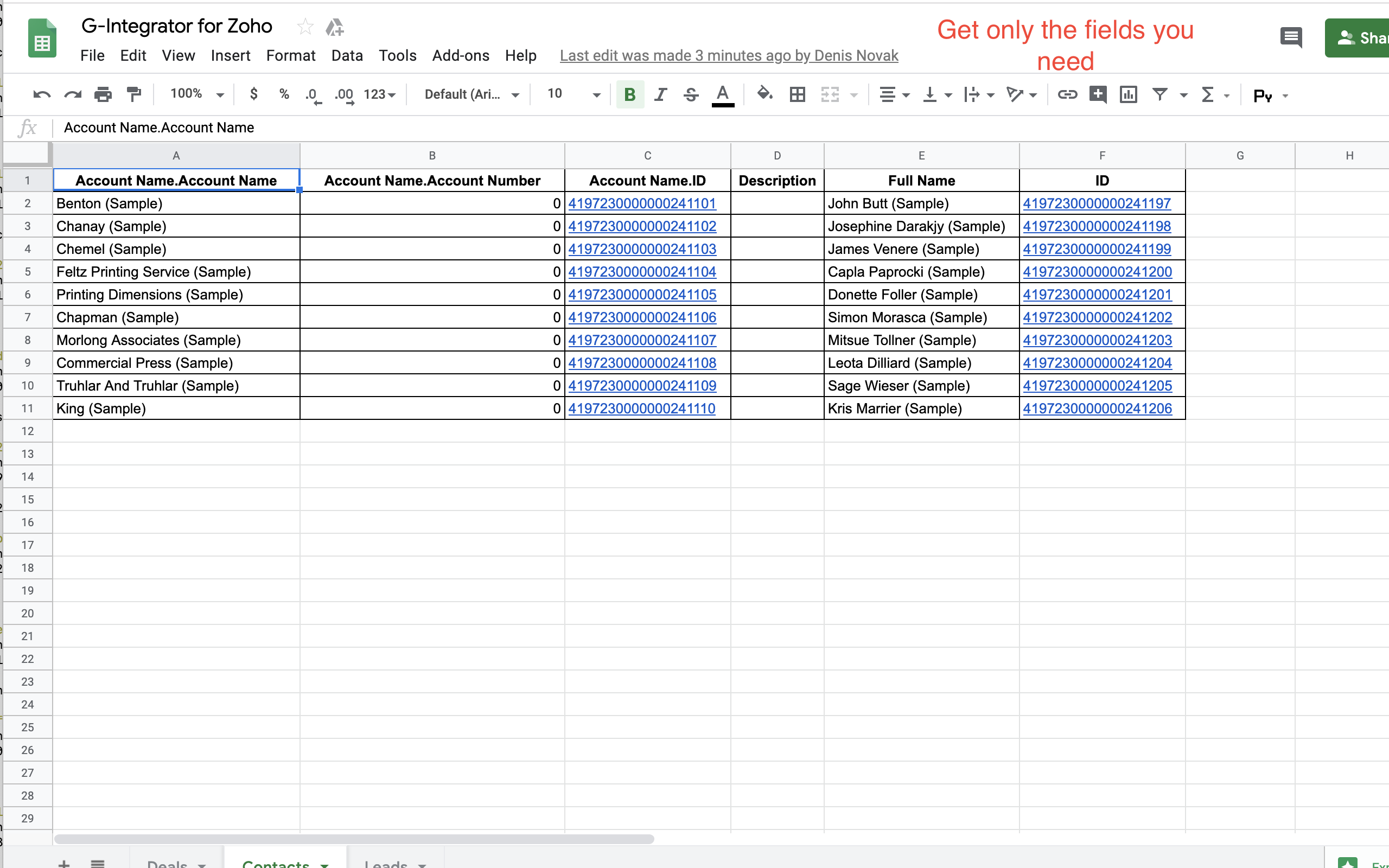
Task: Click the Add to Drive icon
Action: tap(335, 27)
